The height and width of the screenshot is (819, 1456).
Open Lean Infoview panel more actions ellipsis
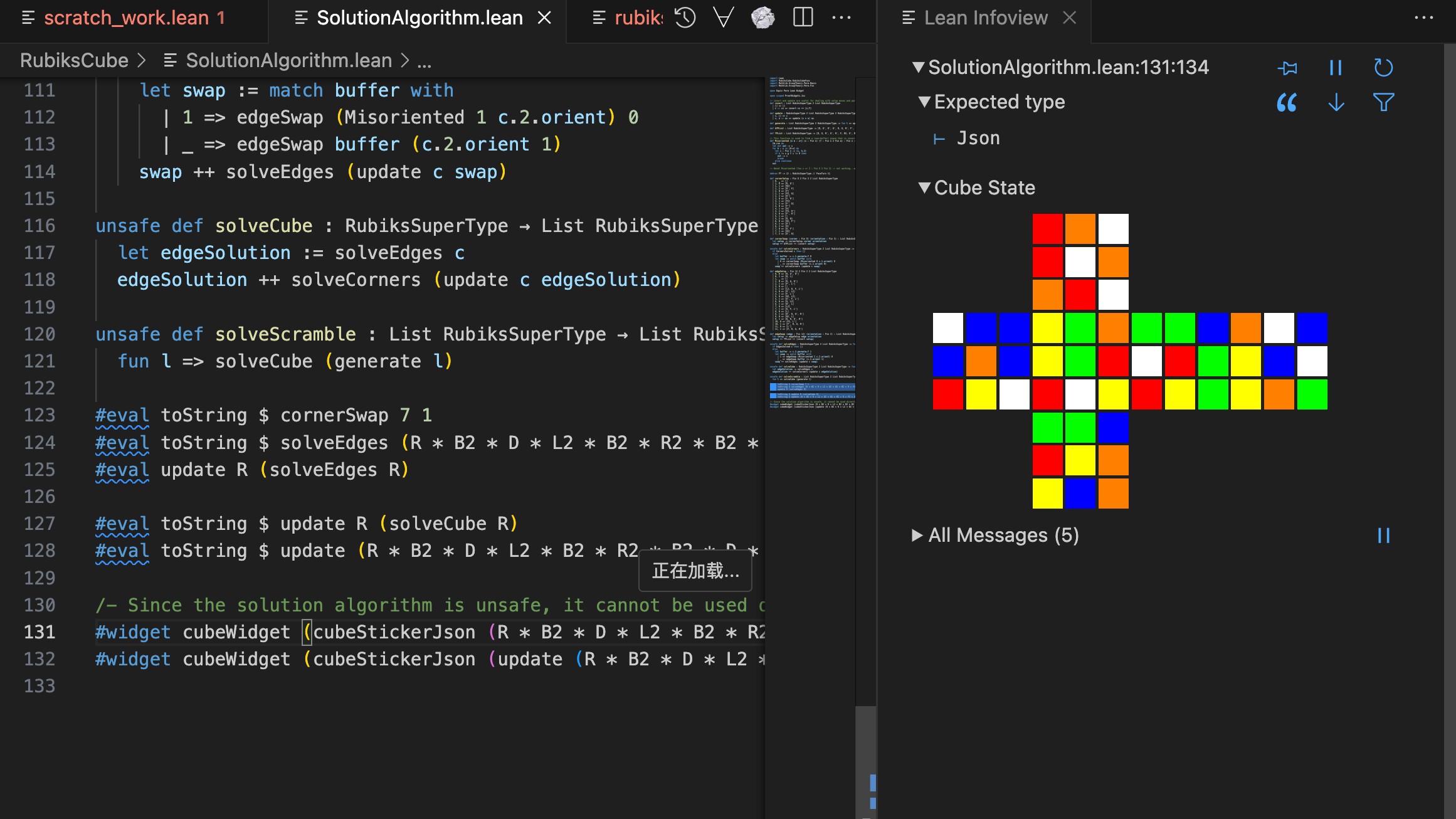(x=1423, y=18)
